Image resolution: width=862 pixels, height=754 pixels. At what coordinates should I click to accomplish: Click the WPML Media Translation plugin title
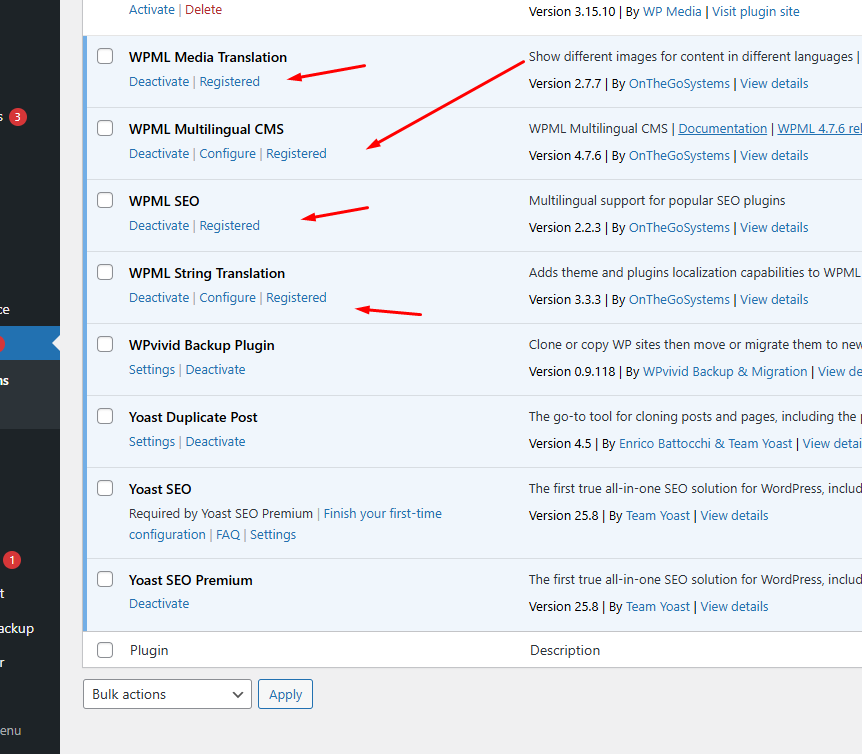point(208,57)
